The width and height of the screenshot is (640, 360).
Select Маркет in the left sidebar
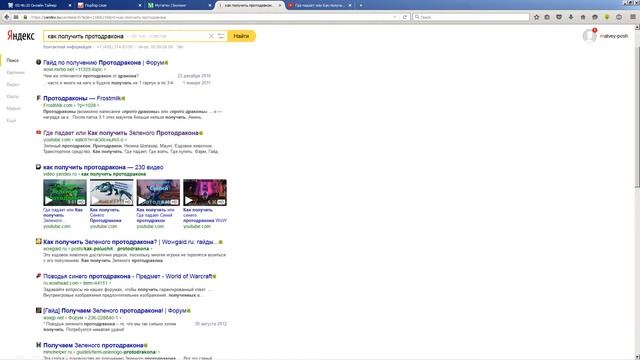point(13,108)
